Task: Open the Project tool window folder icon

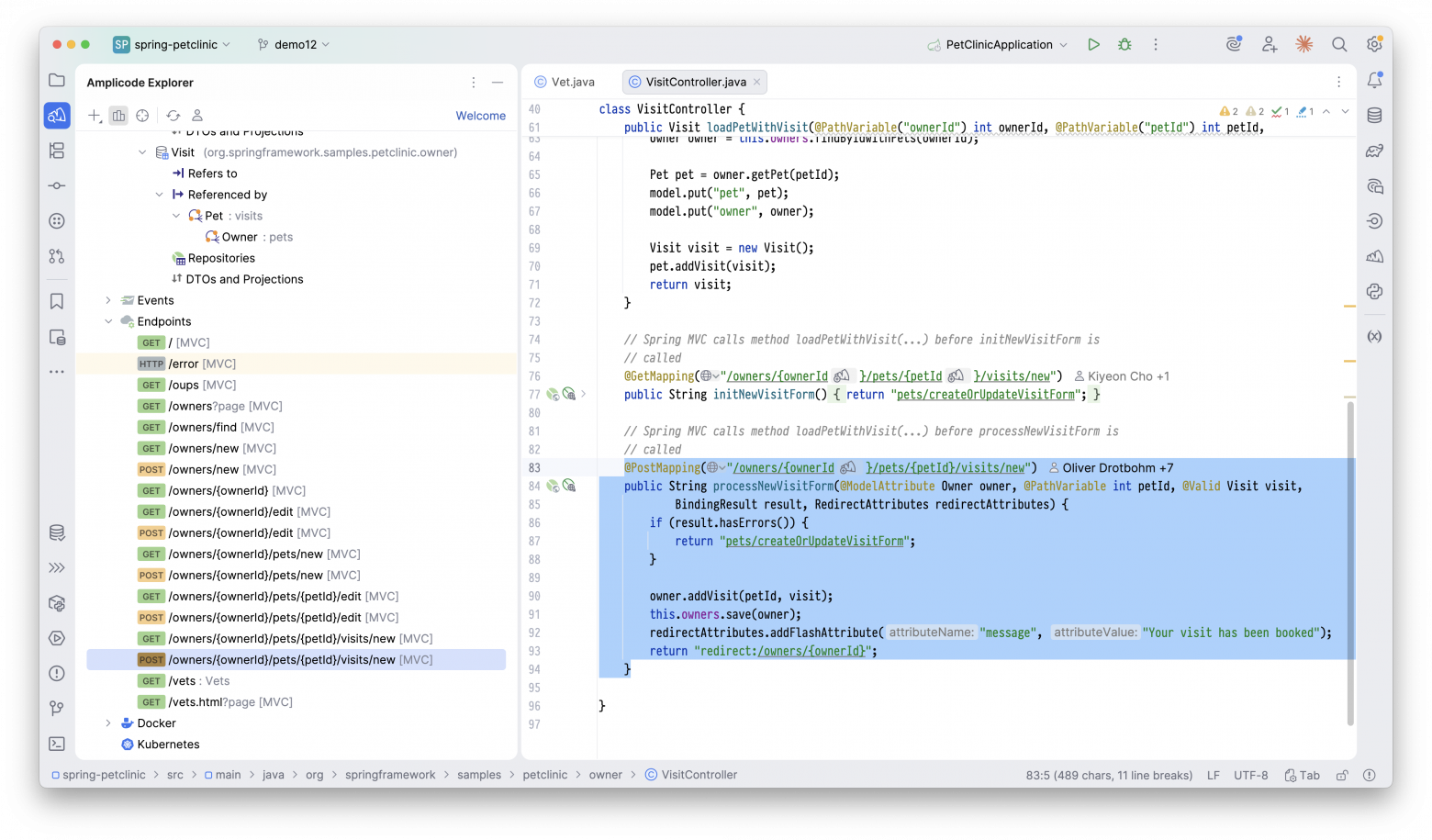Action: (x=57, y=80)
